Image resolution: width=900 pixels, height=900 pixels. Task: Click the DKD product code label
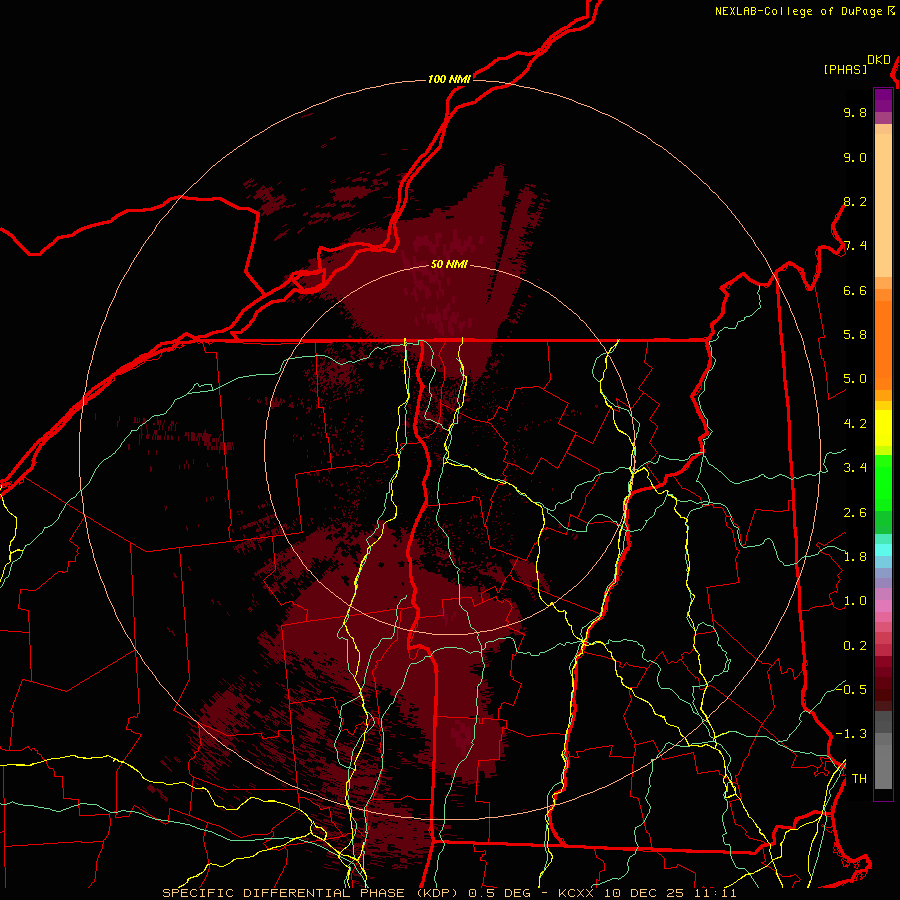(x=879, y=60)
